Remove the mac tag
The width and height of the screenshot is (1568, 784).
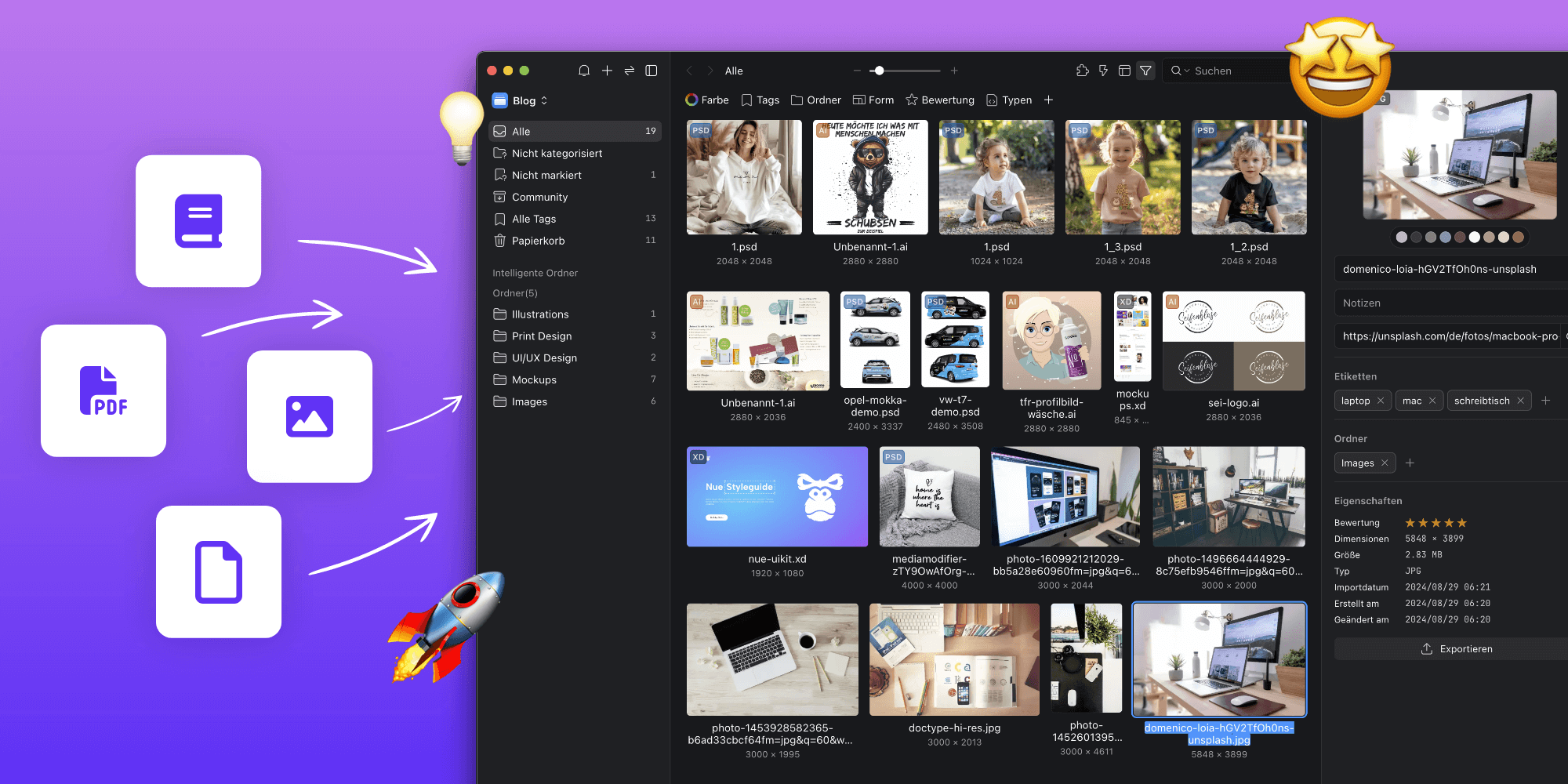click(1432, 401)
